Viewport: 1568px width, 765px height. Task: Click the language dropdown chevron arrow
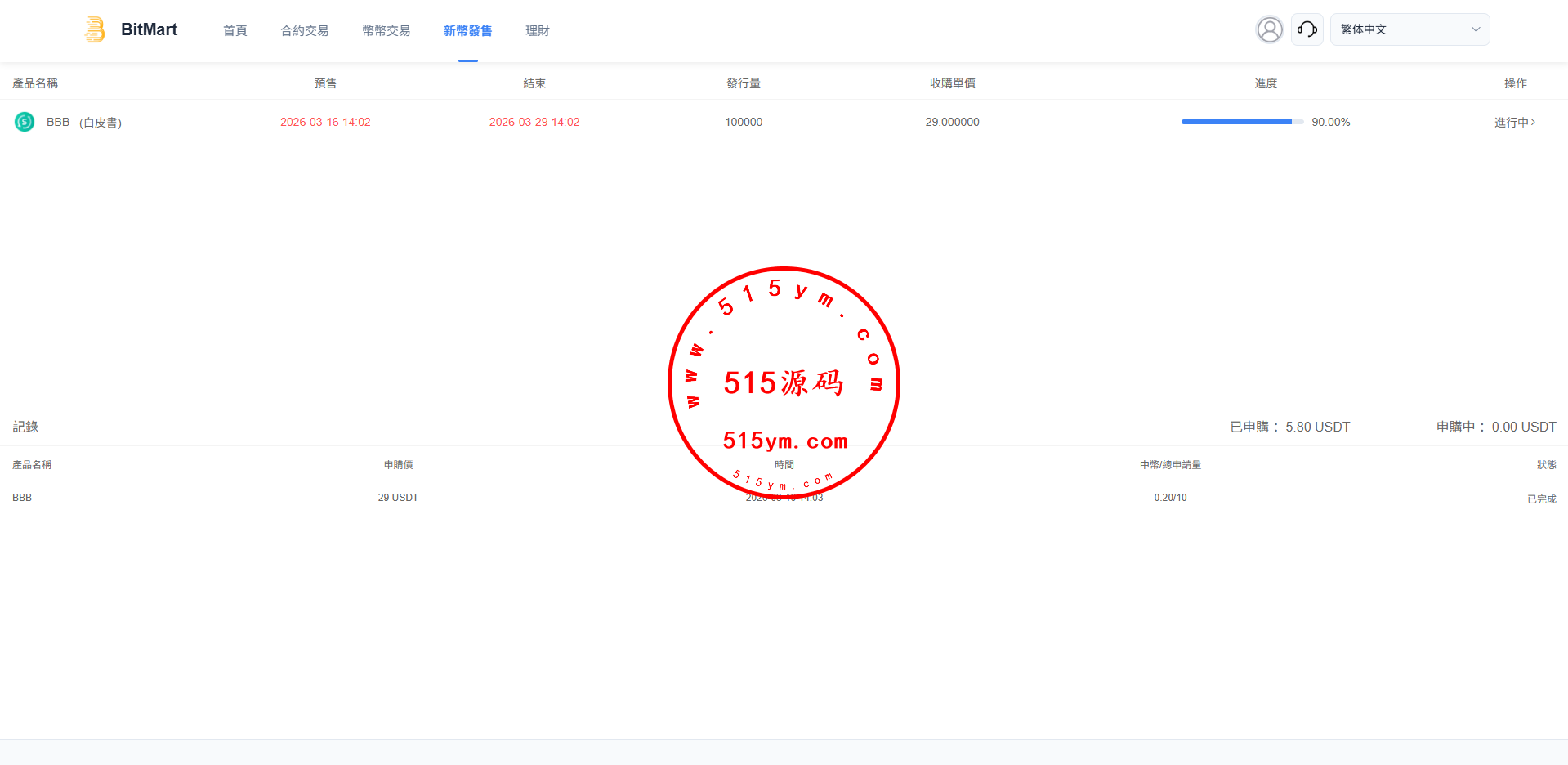[1476, 29]
